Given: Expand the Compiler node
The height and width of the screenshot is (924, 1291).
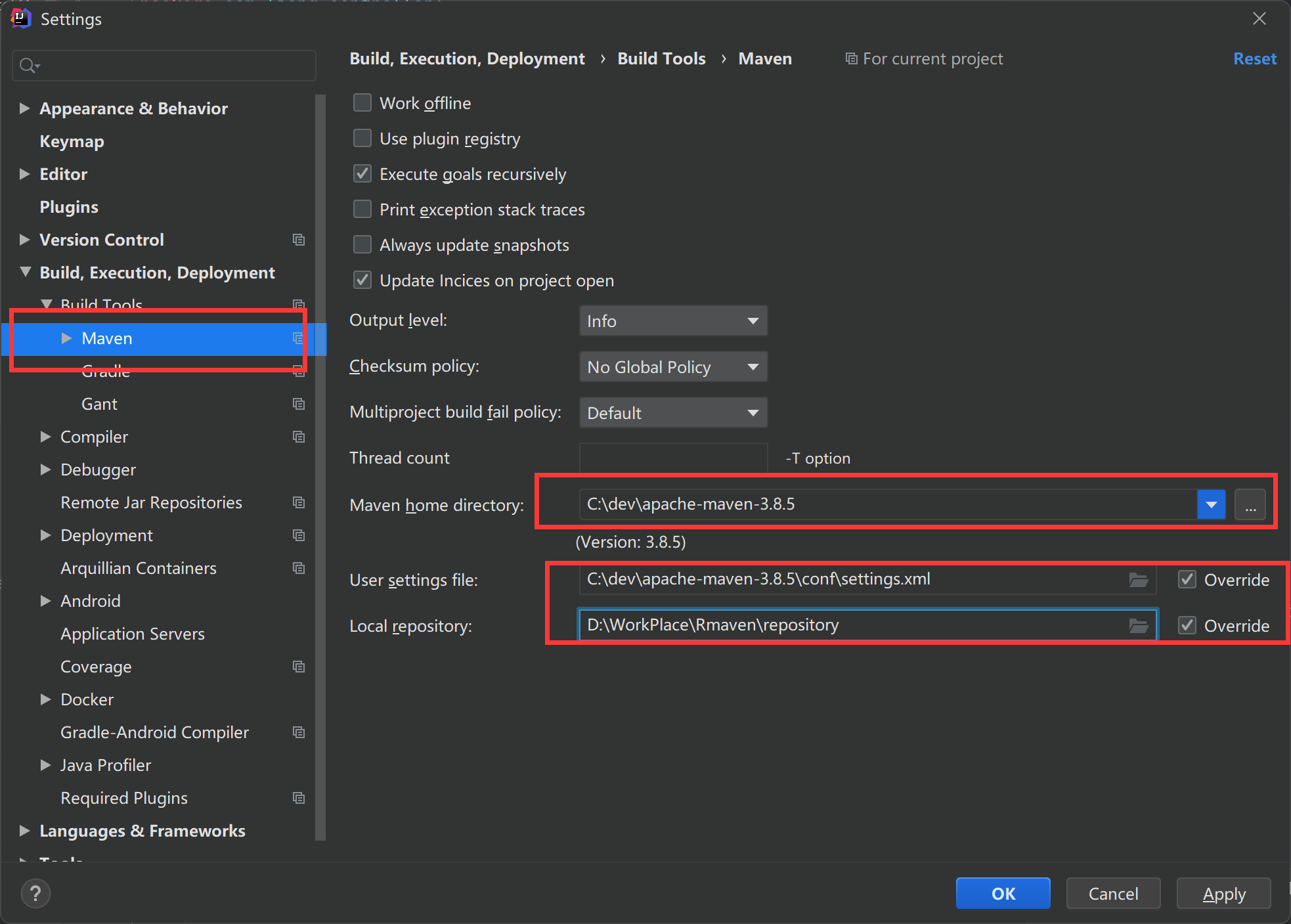Looking at the screenshot, I should point(45,437).
